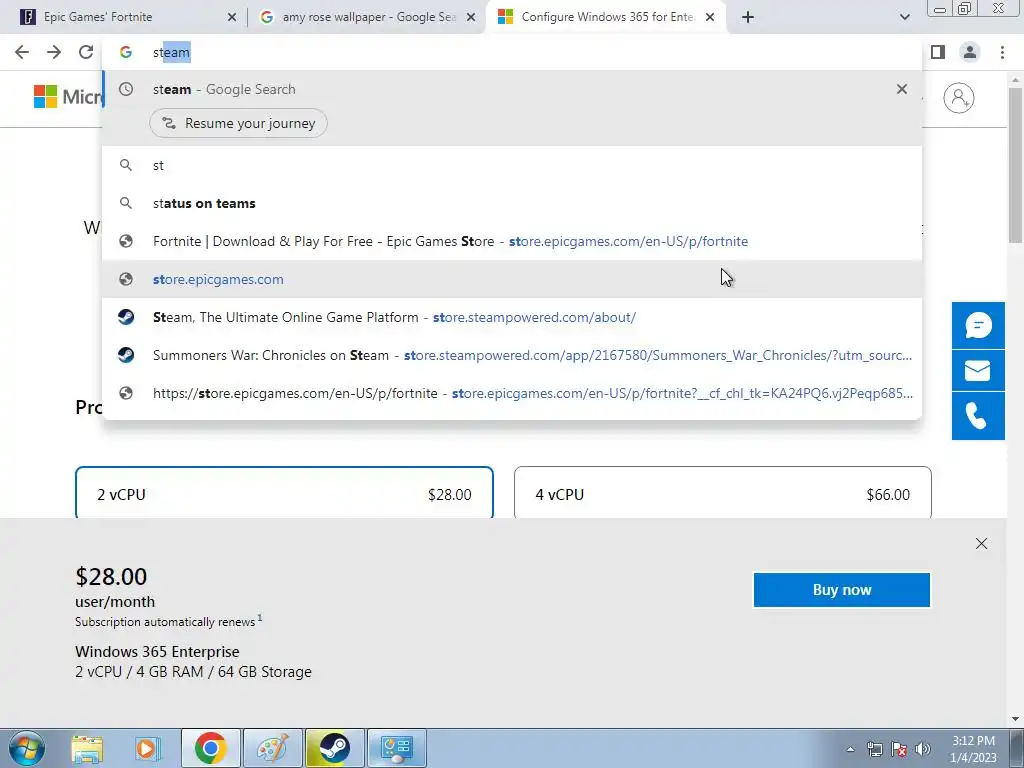The width and height of the screenshot is (1024, 768).
Task: Click the 'Resume your journey' chip
Action: coord(238,123)
